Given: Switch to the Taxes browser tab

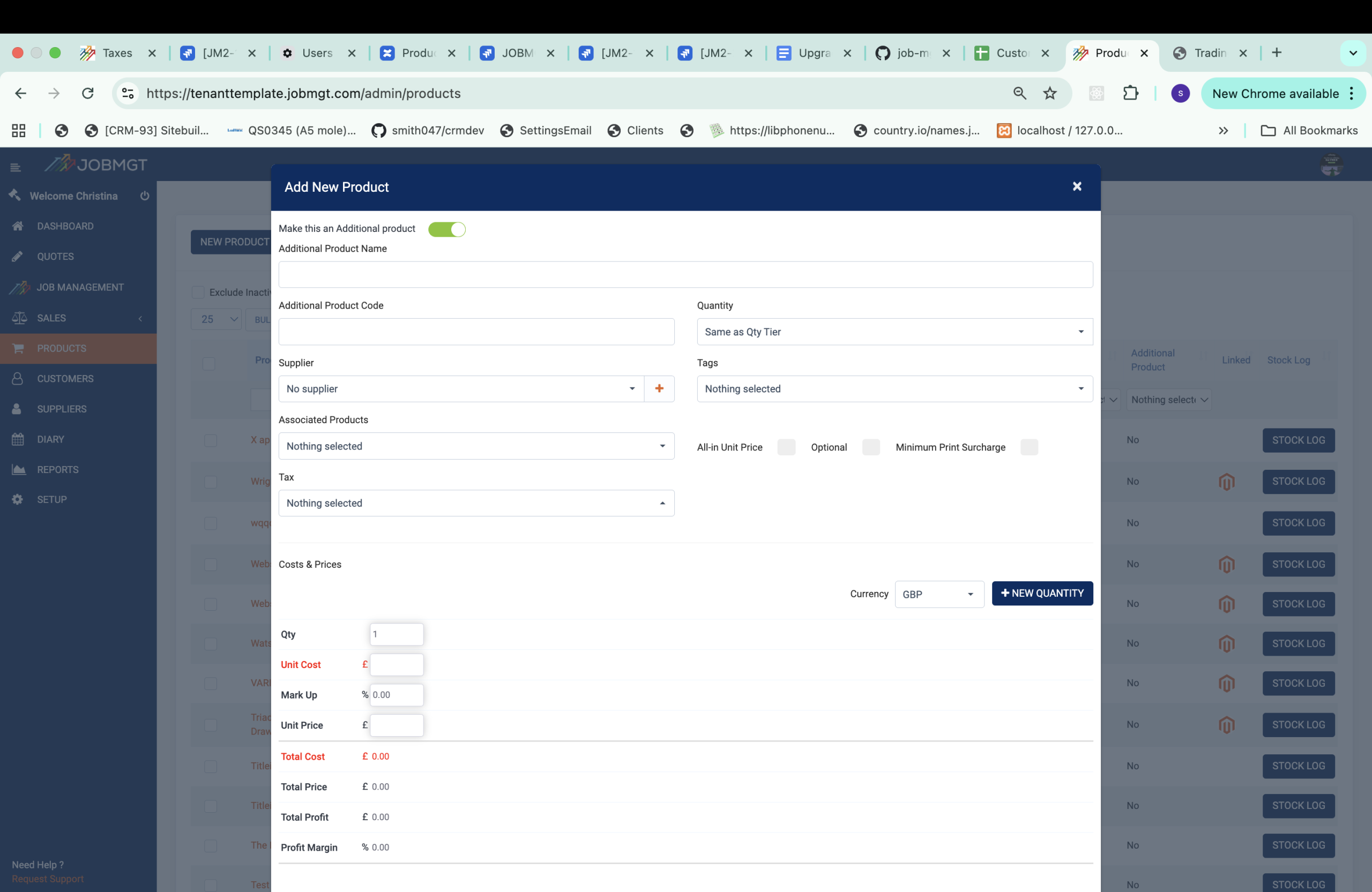Looking at the screenshot, I should tap(116, 53).
